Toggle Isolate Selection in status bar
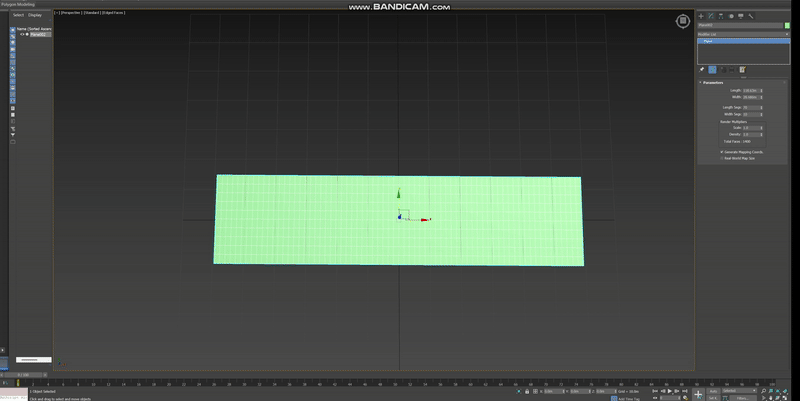The image size is (800, 401). 518,391
